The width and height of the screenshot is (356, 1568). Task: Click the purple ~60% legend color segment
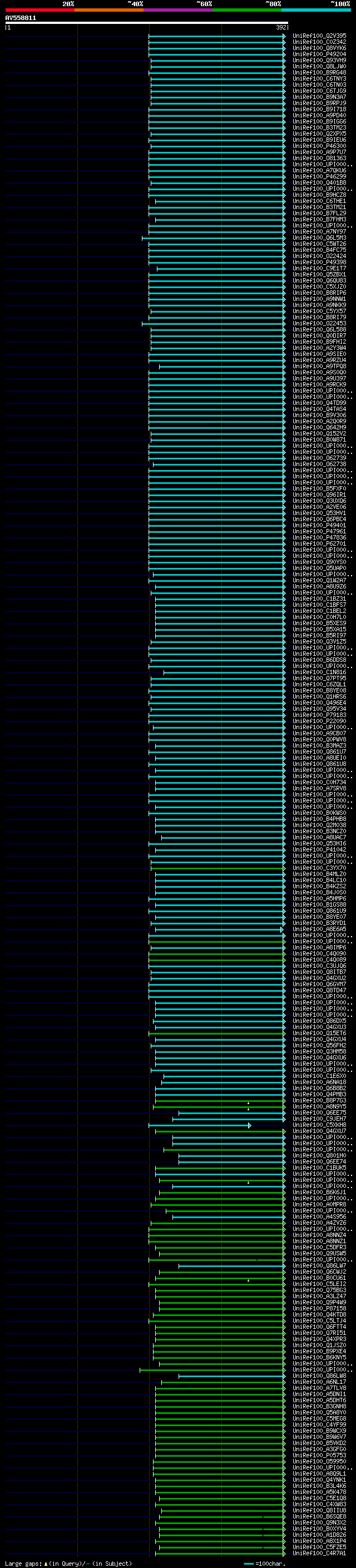(x=177, y=10)
